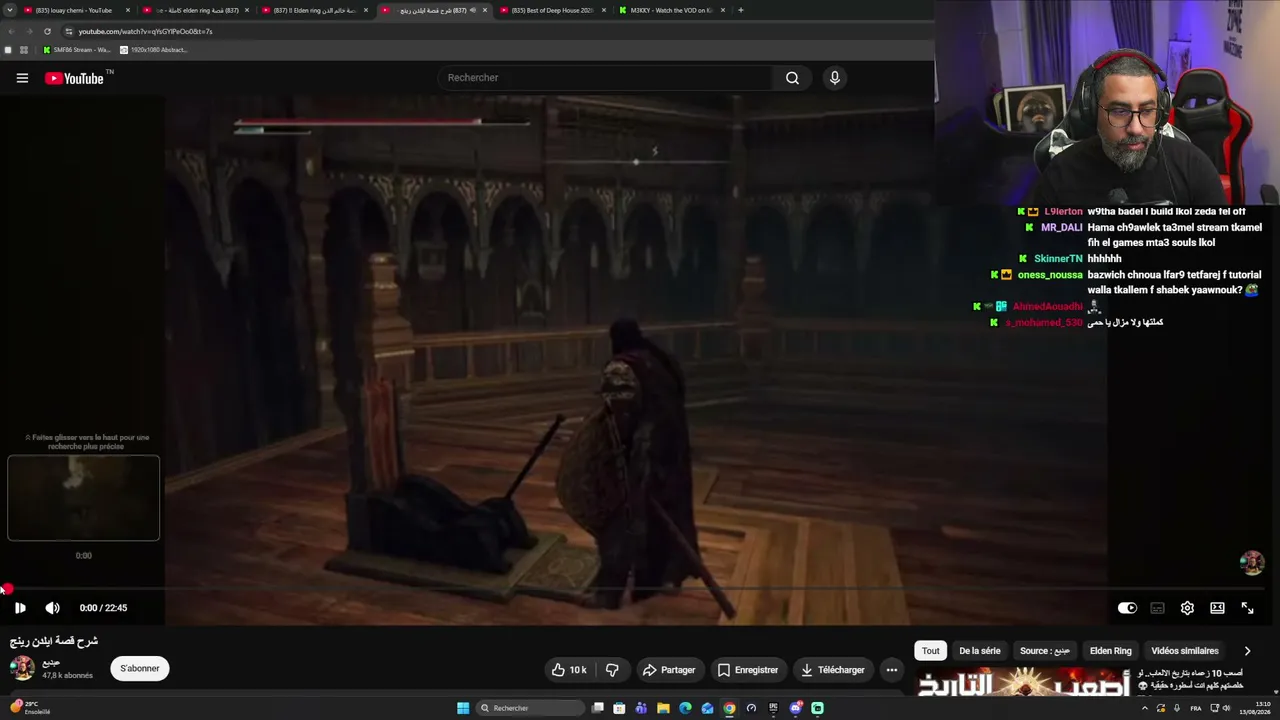Screen dimensions: 1280x720
Task: Share the video via Partager
Action: (x=669, y=670)
